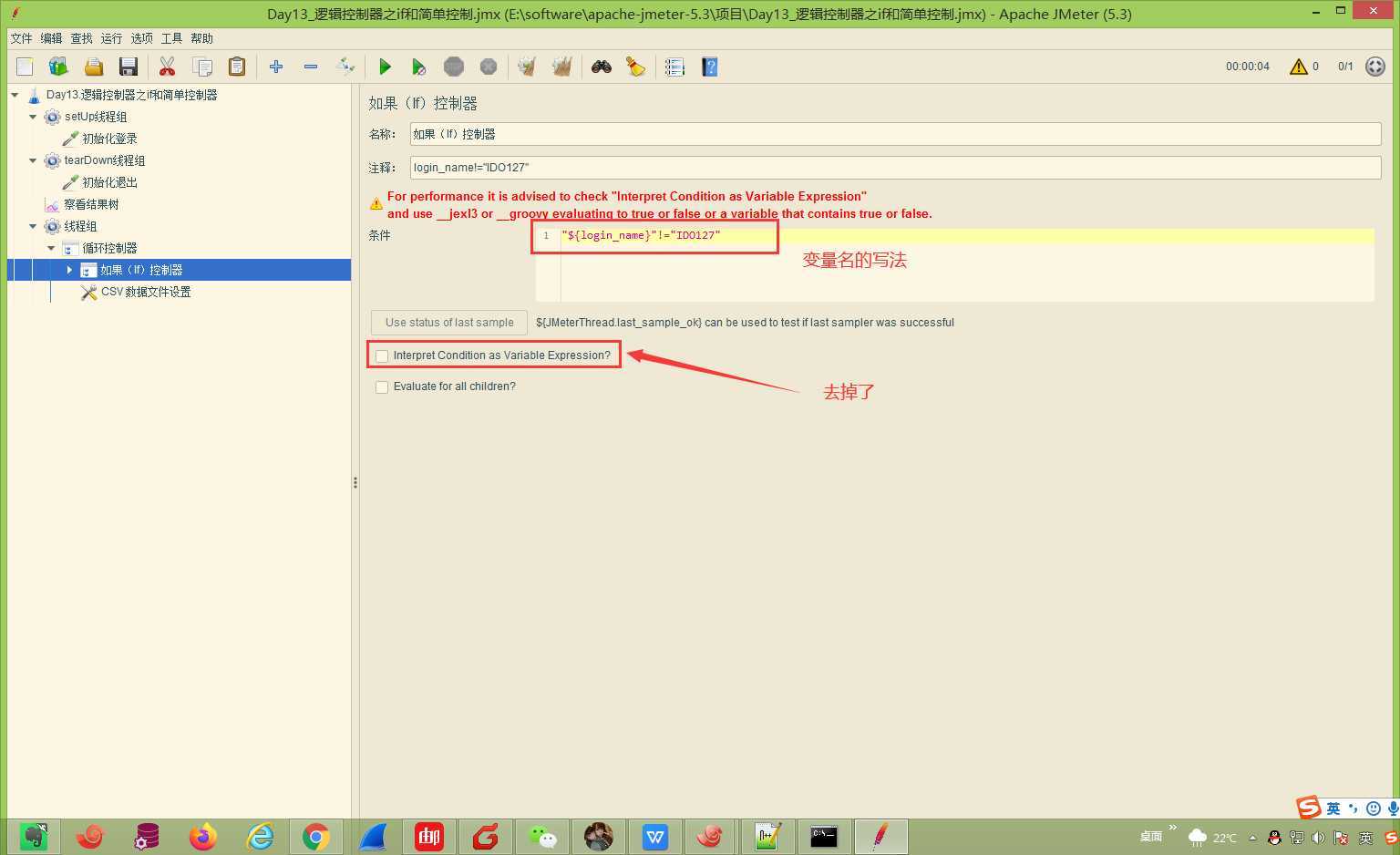Image resolution: width=1400 pixels, height=855 pixels.
Task: Click the plus Expand All icon
Action: coord(276,67)
